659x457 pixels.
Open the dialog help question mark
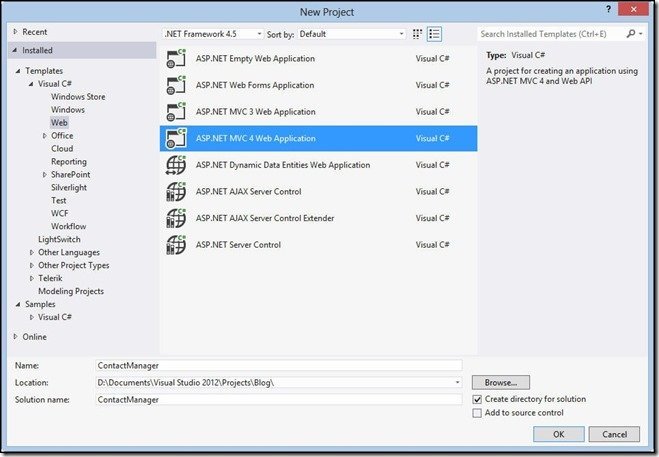click(x=608, y=9)
